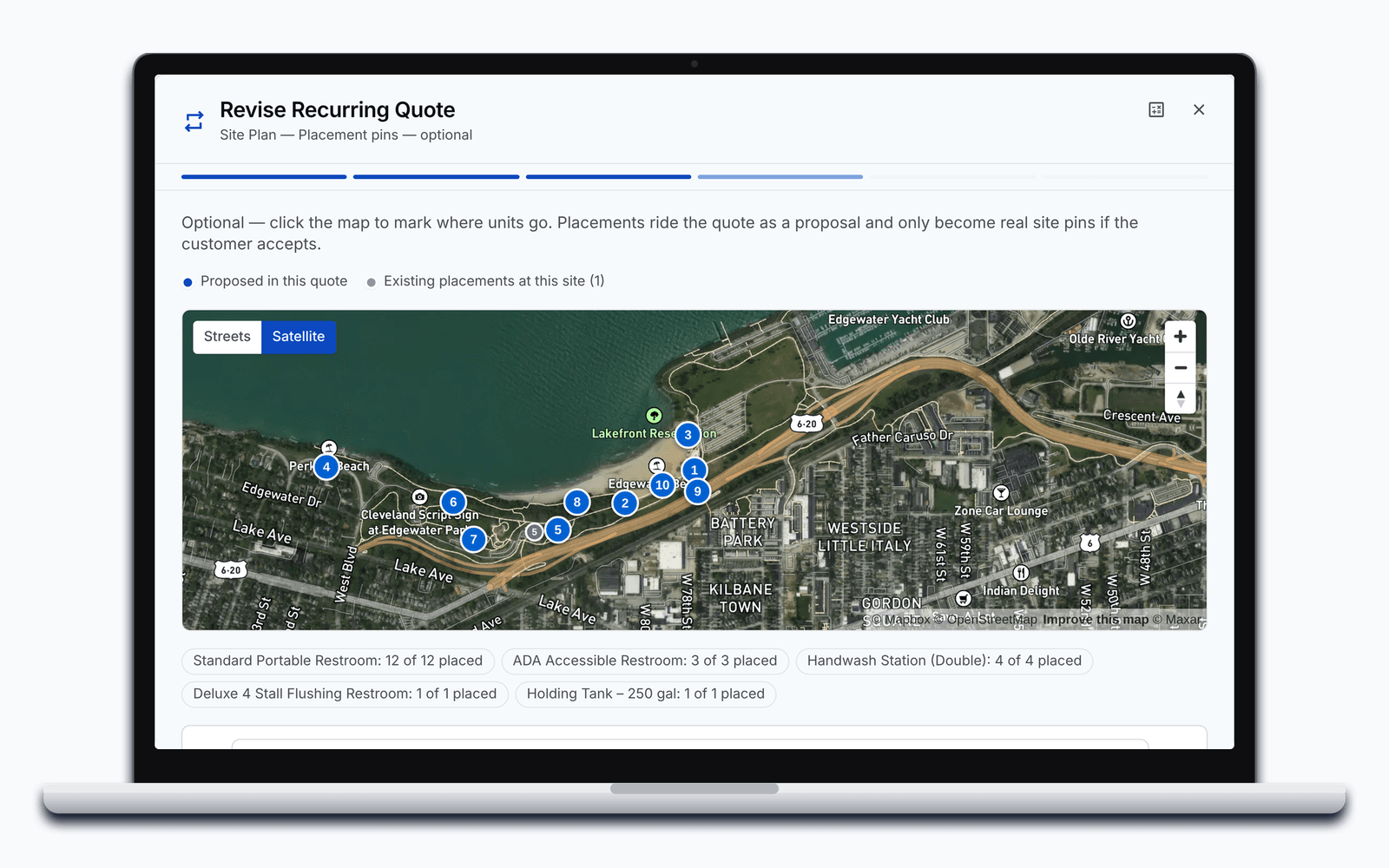The height and width of the screenshot is (868, 1389).
Task: Click ADA Accessible Restroom 3 of 3 chip
Action: 645,661
